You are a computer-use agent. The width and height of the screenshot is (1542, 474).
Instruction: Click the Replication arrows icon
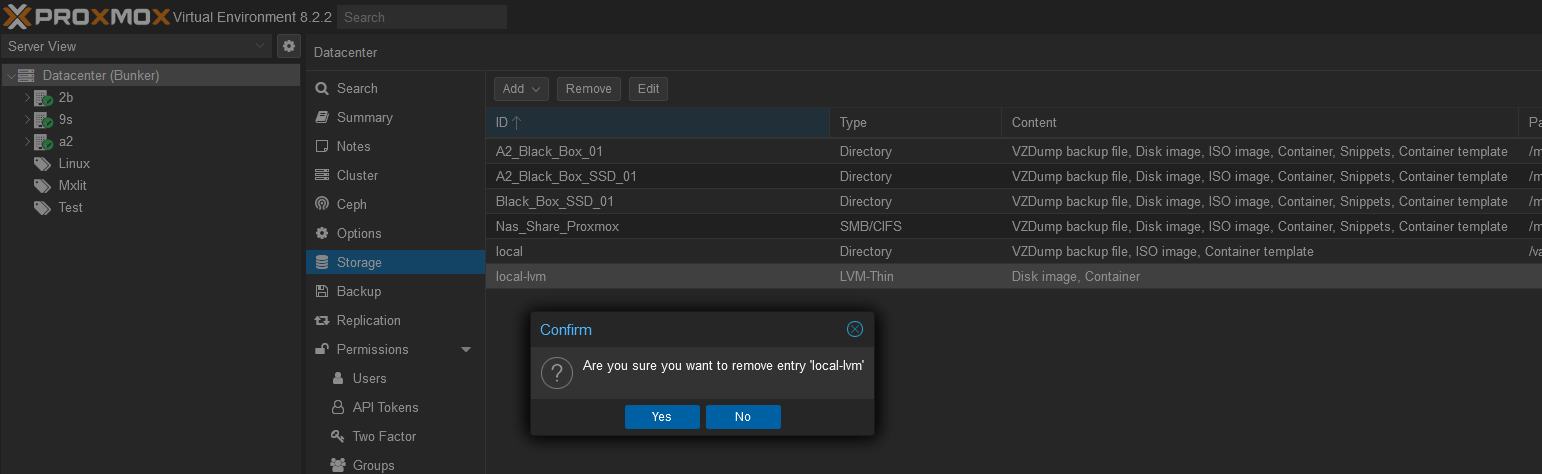pos(322,320)
